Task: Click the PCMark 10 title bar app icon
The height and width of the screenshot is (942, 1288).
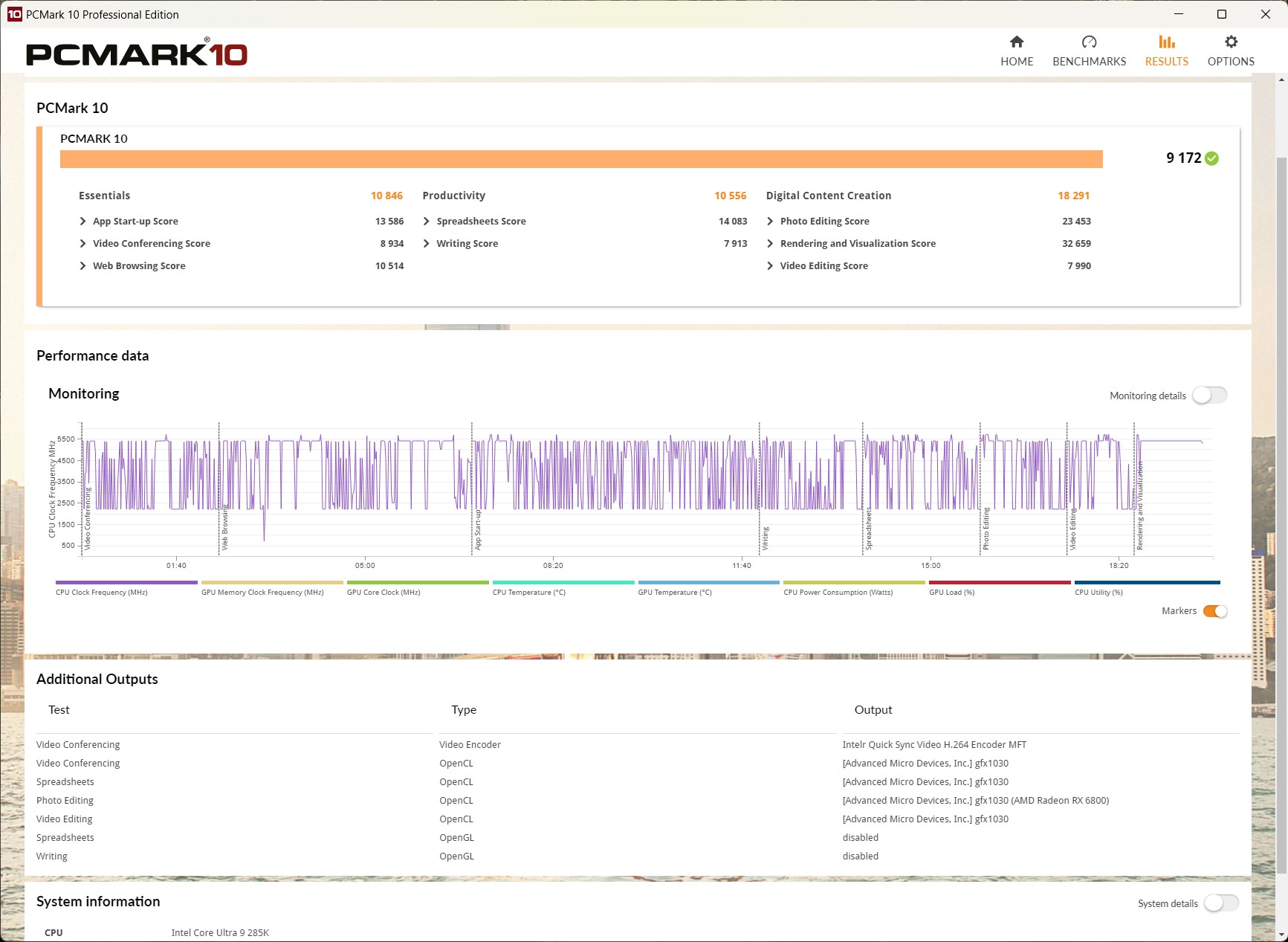Action: tap(14, 14)
